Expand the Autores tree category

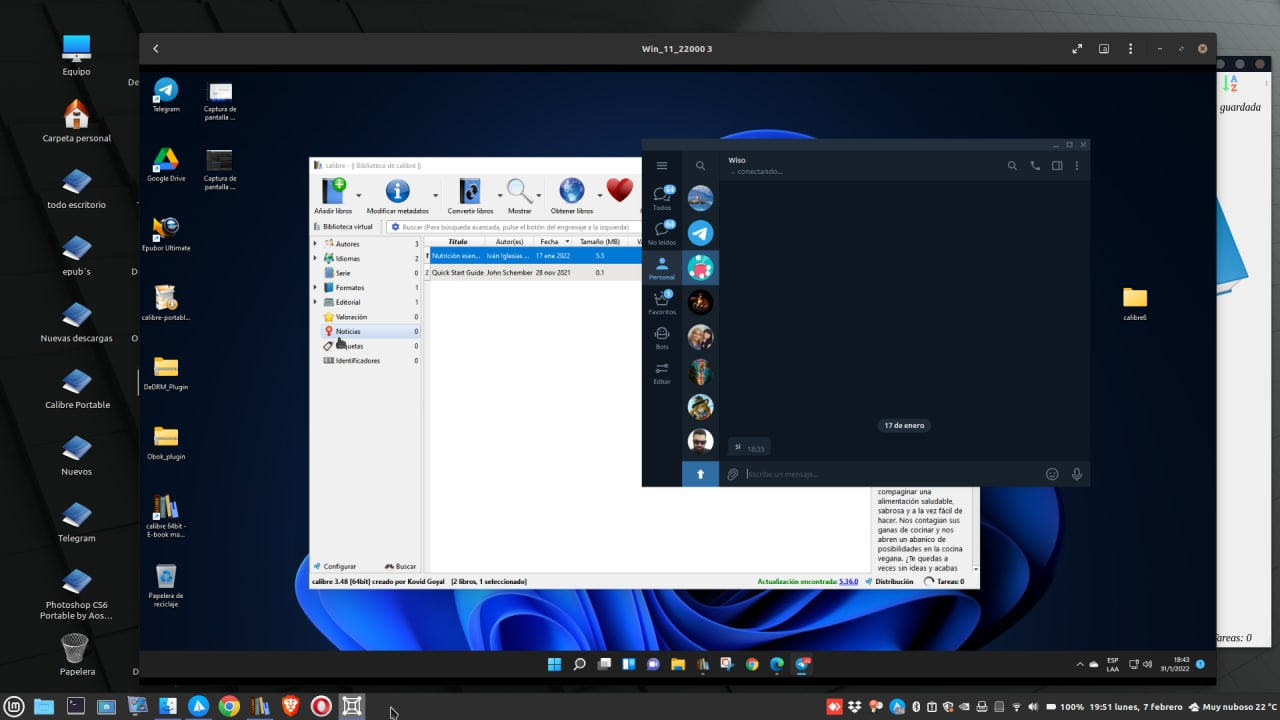click(x=316, y=244)
